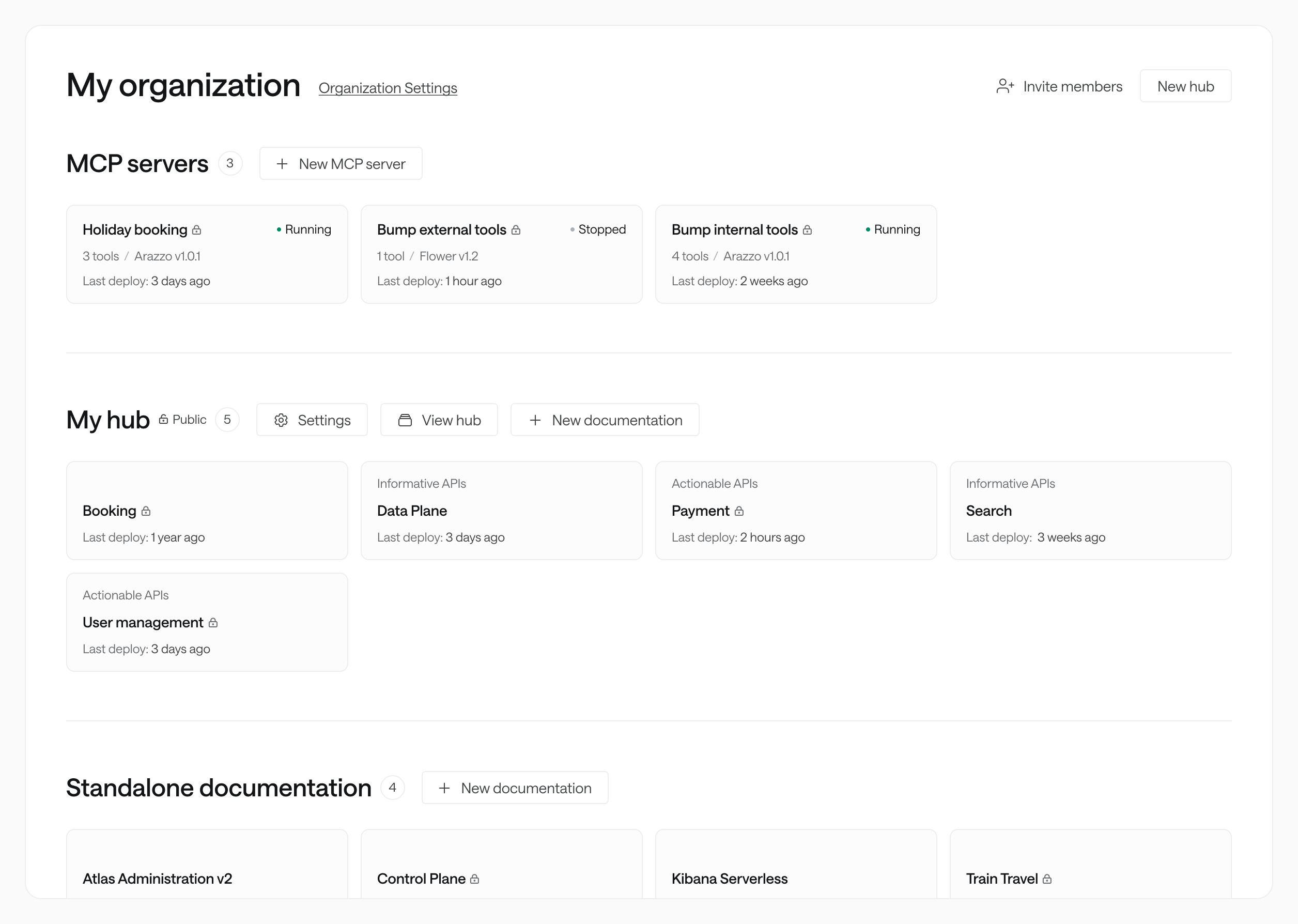Open the Data Plane API card
This screenshot has height=924, width=1298.
[501, 511]
